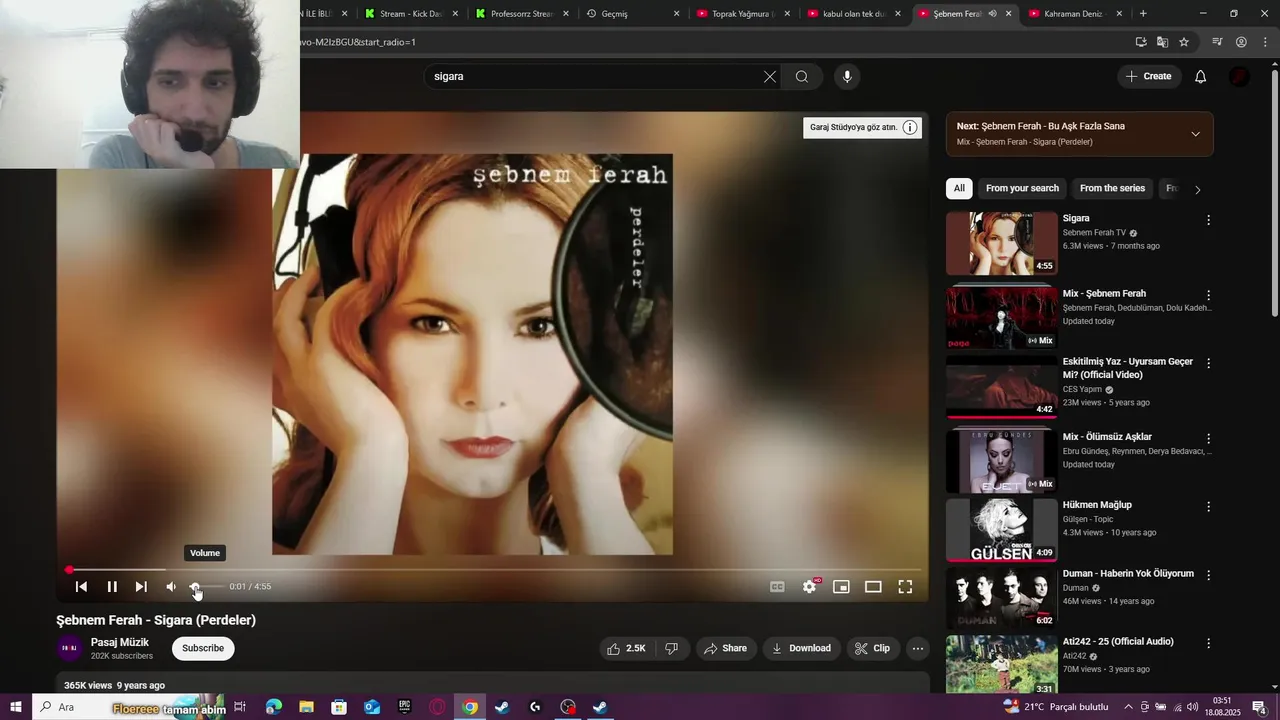Viewport: 1280px width, 720px height.
Task: Bookmark this page with star icon
Action: pos(1184,42)
